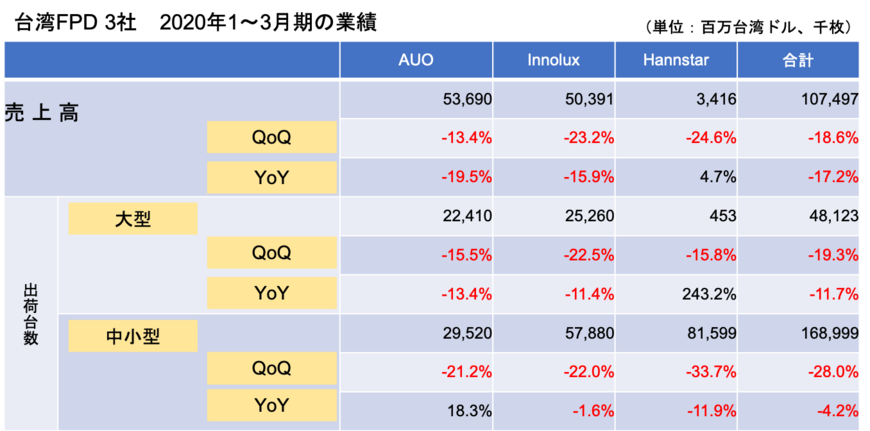The height and width of the screenshot is (431, 870).
Task: Click the yellow 大型 label
Action: coord(133,218)
